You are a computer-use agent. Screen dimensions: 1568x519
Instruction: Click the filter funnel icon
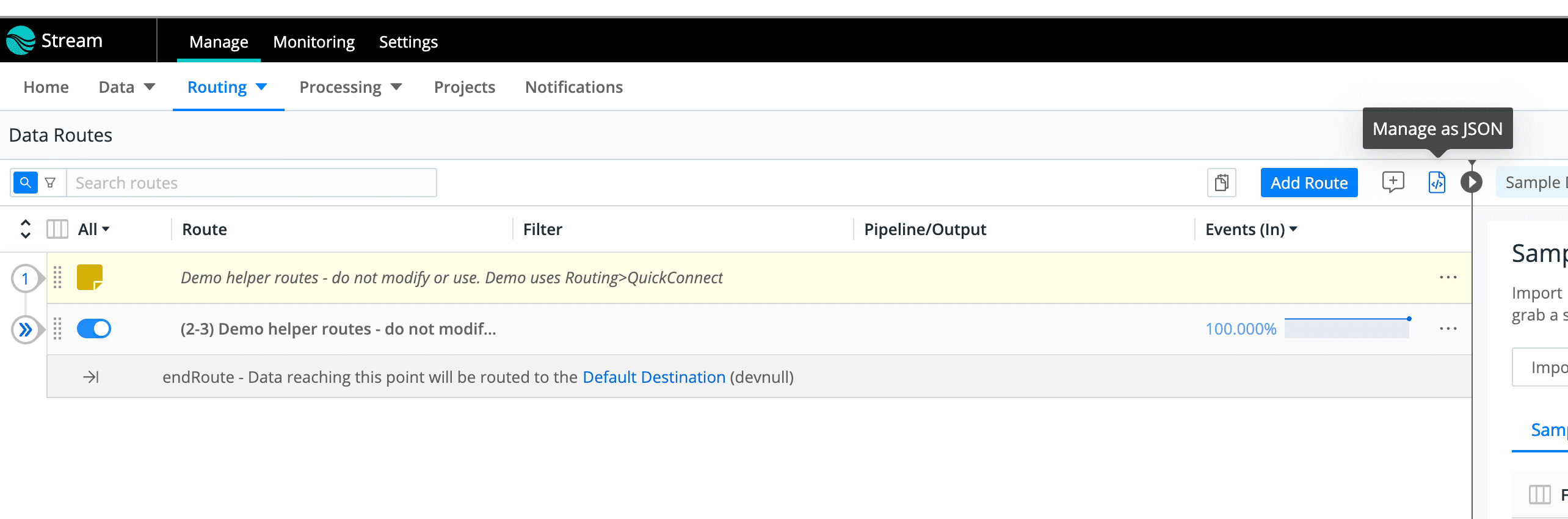point(51,183)
